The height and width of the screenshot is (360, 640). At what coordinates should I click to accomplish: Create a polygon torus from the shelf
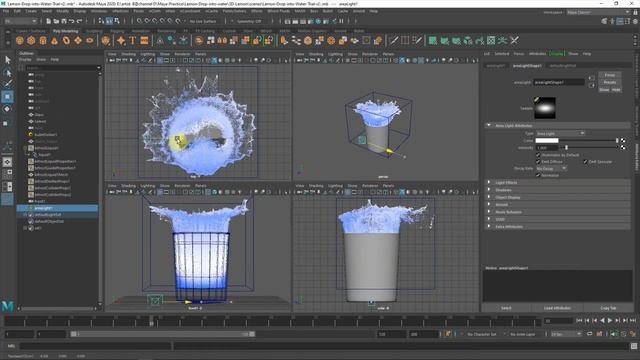(66, 40)
